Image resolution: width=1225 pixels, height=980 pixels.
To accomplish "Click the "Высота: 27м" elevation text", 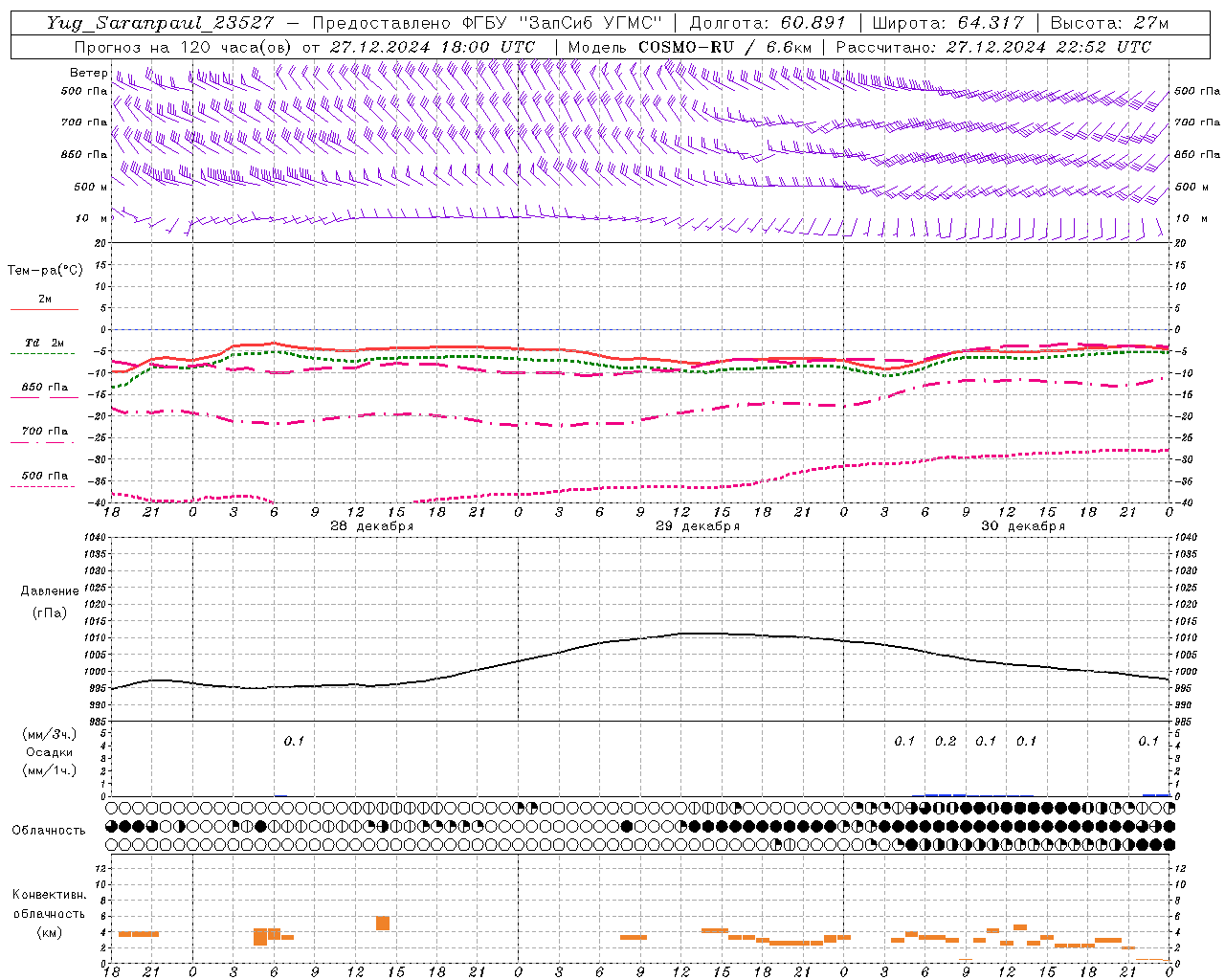I will [1109, 23].
